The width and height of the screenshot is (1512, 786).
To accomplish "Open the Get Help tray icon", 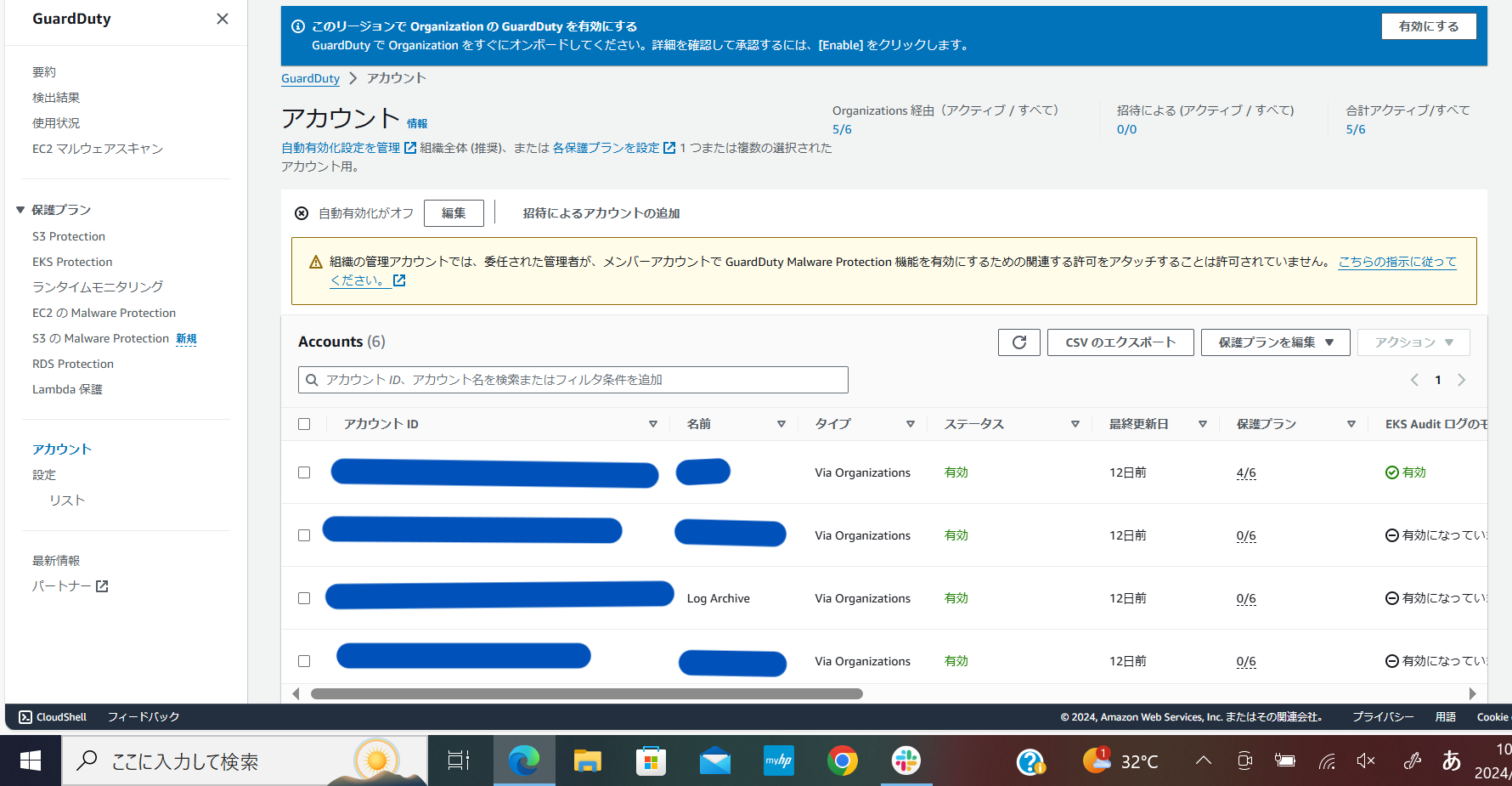I will click(1030, 761).
